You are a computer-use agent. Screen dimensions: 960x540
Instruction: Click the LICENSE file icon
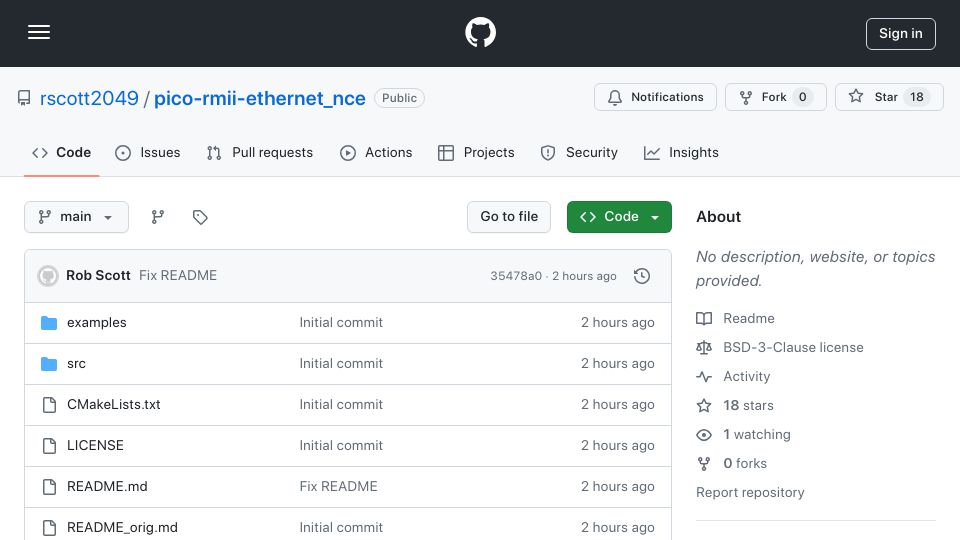49,446
